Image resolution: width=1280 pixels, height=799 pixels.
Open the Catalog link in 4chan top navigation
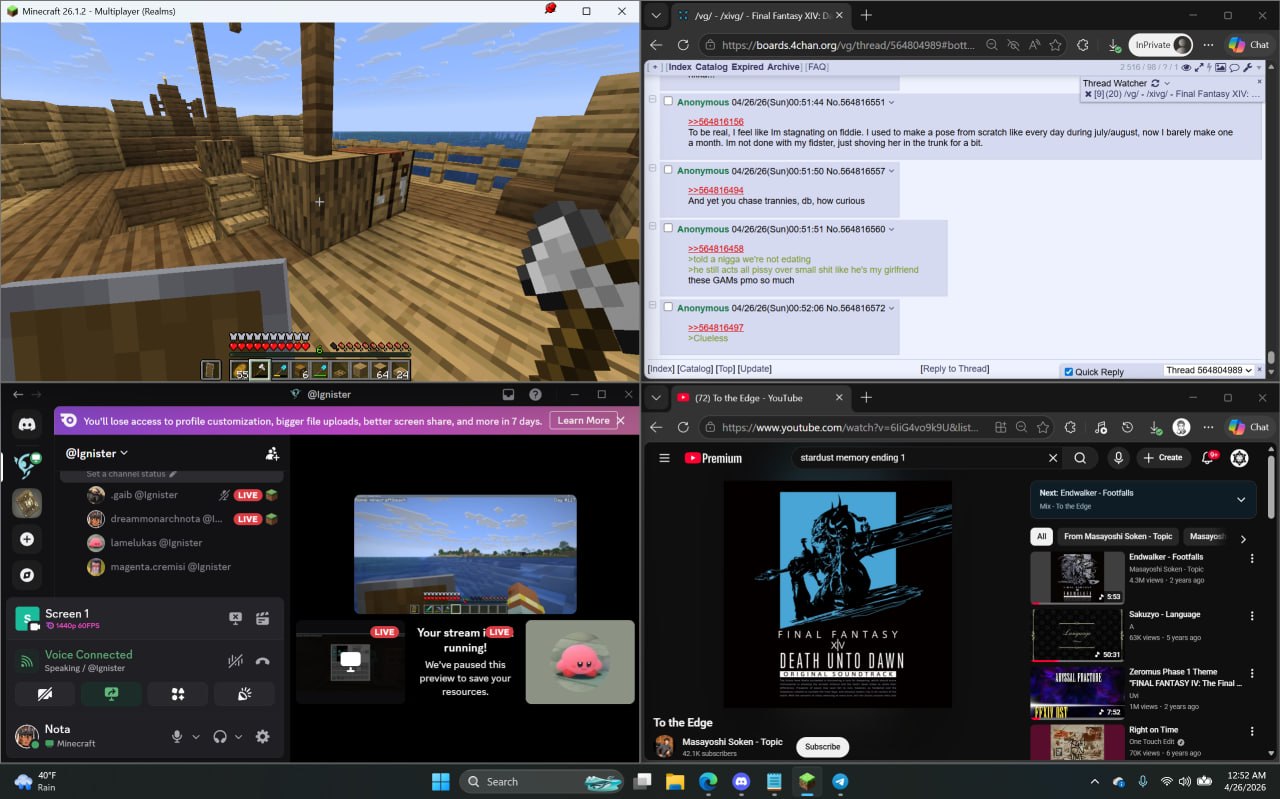711,67
